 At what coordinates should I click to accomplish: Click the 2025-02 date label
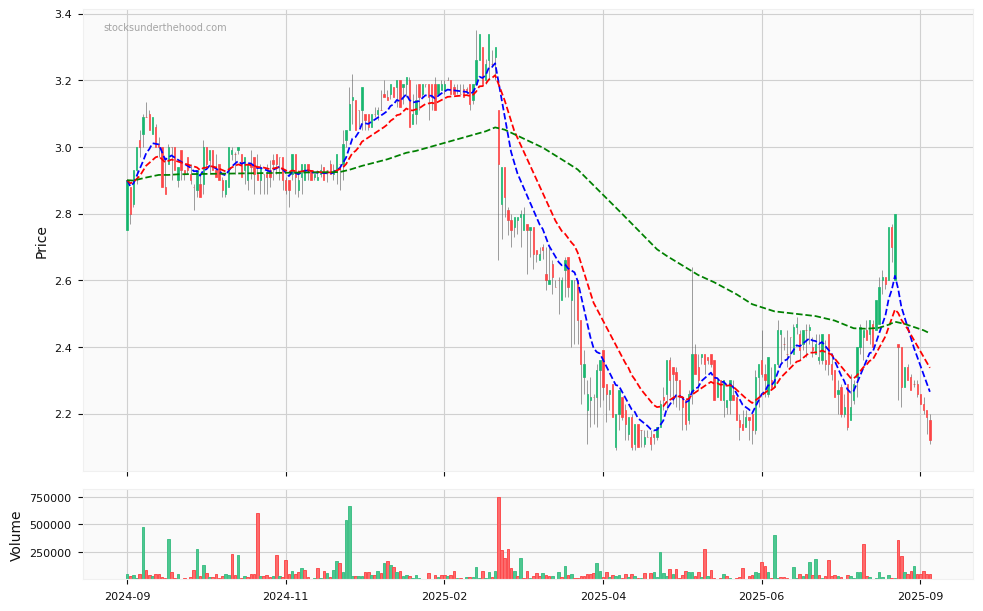(444, 597)
